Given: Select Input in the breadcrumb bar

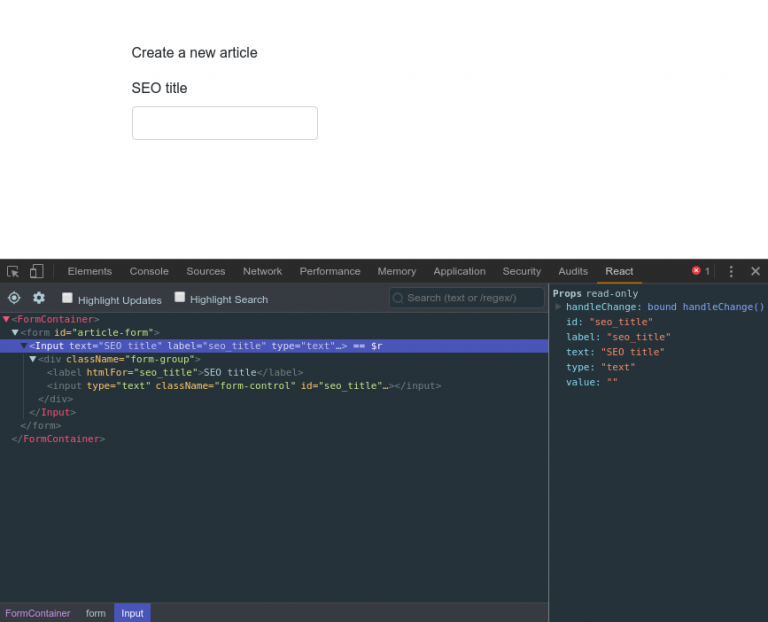Looking at the screenshot, I should (132, 613).
